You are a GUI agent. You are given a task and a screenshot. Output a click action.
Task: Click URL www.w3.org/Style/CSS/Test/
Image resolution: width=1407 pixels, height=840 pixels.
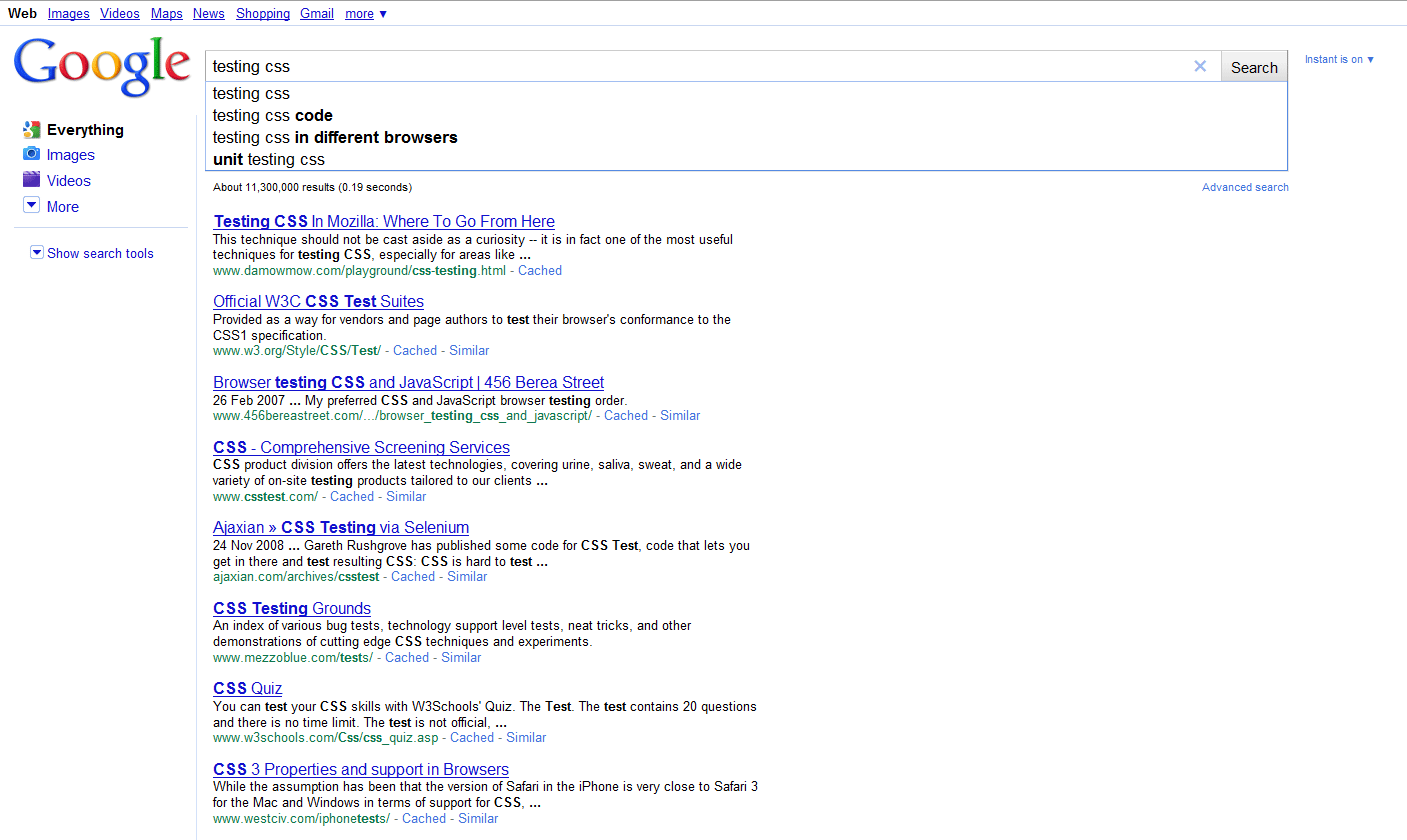[297, 351]
